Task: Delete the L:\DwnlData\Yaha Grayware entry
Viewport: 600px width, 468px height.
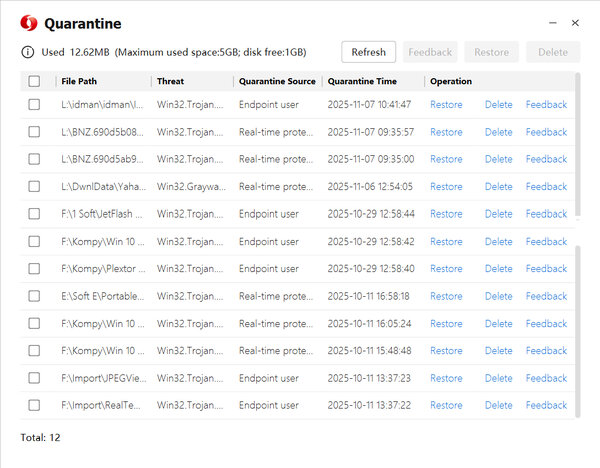Action: [498, 186]
